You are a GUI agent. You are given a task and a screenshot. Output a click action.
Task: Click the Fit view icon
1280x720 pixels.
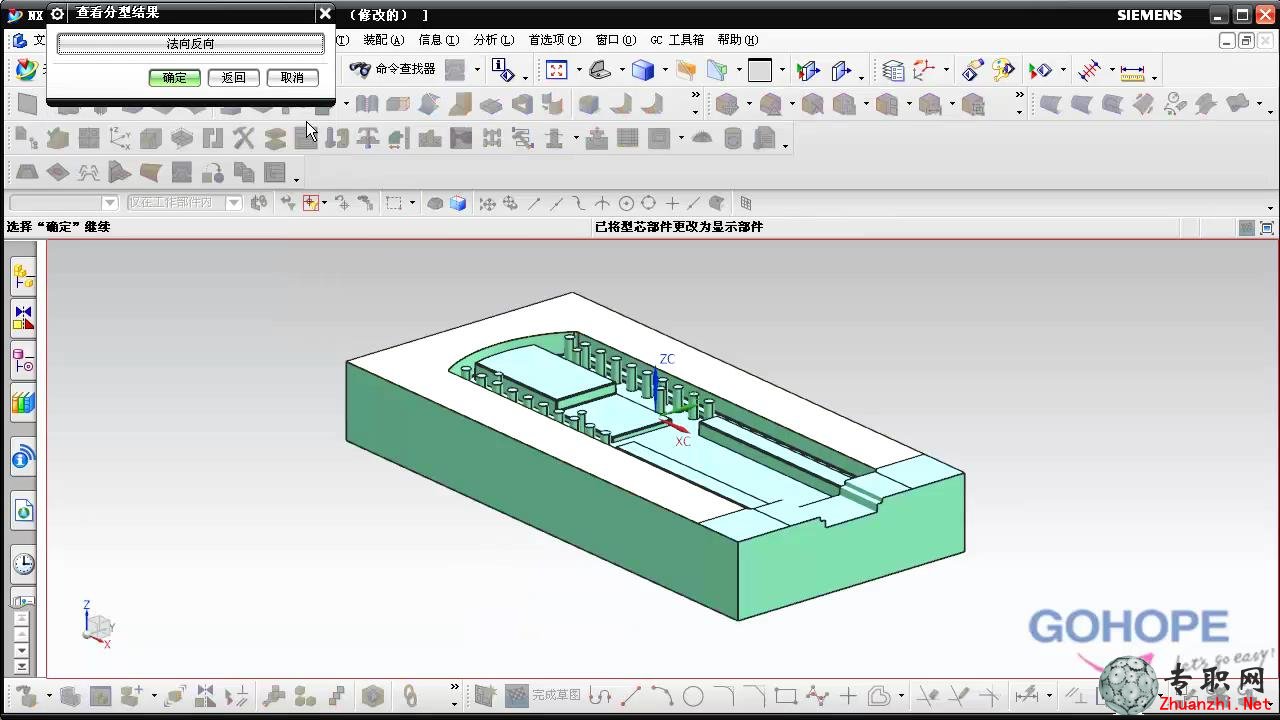coord(557,70)
